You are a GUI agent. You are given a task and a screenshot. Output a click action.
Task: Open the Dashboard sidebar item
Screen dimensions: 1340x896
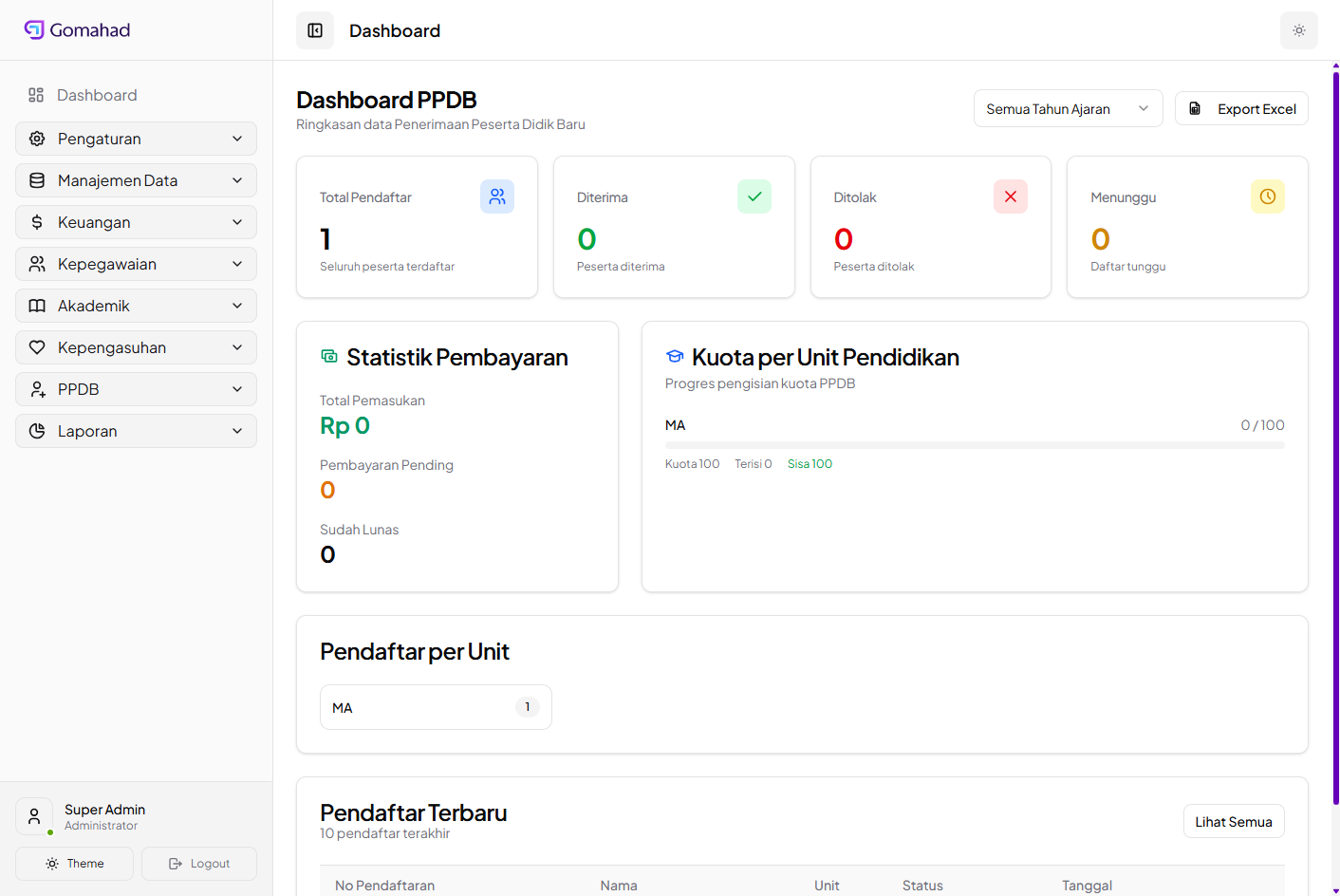[136, 95]
